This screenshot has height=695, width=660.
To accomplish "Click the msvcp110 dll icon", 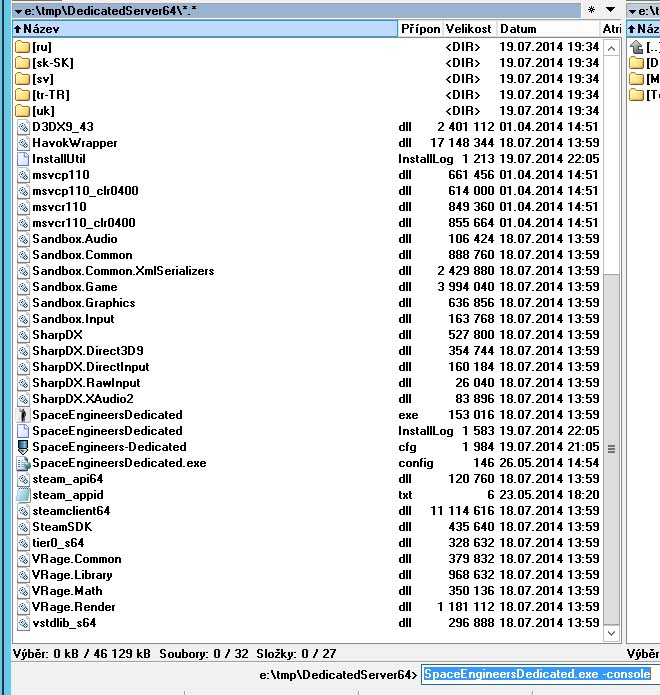I will click(23, 175).
